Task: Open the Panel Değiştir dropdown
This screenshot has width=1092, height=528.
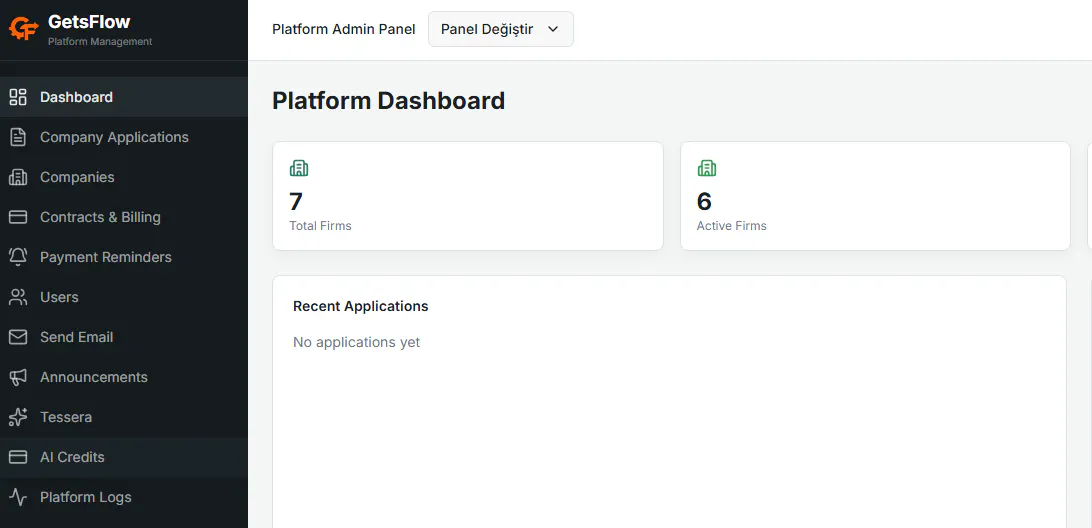Action: click(501, 29)
